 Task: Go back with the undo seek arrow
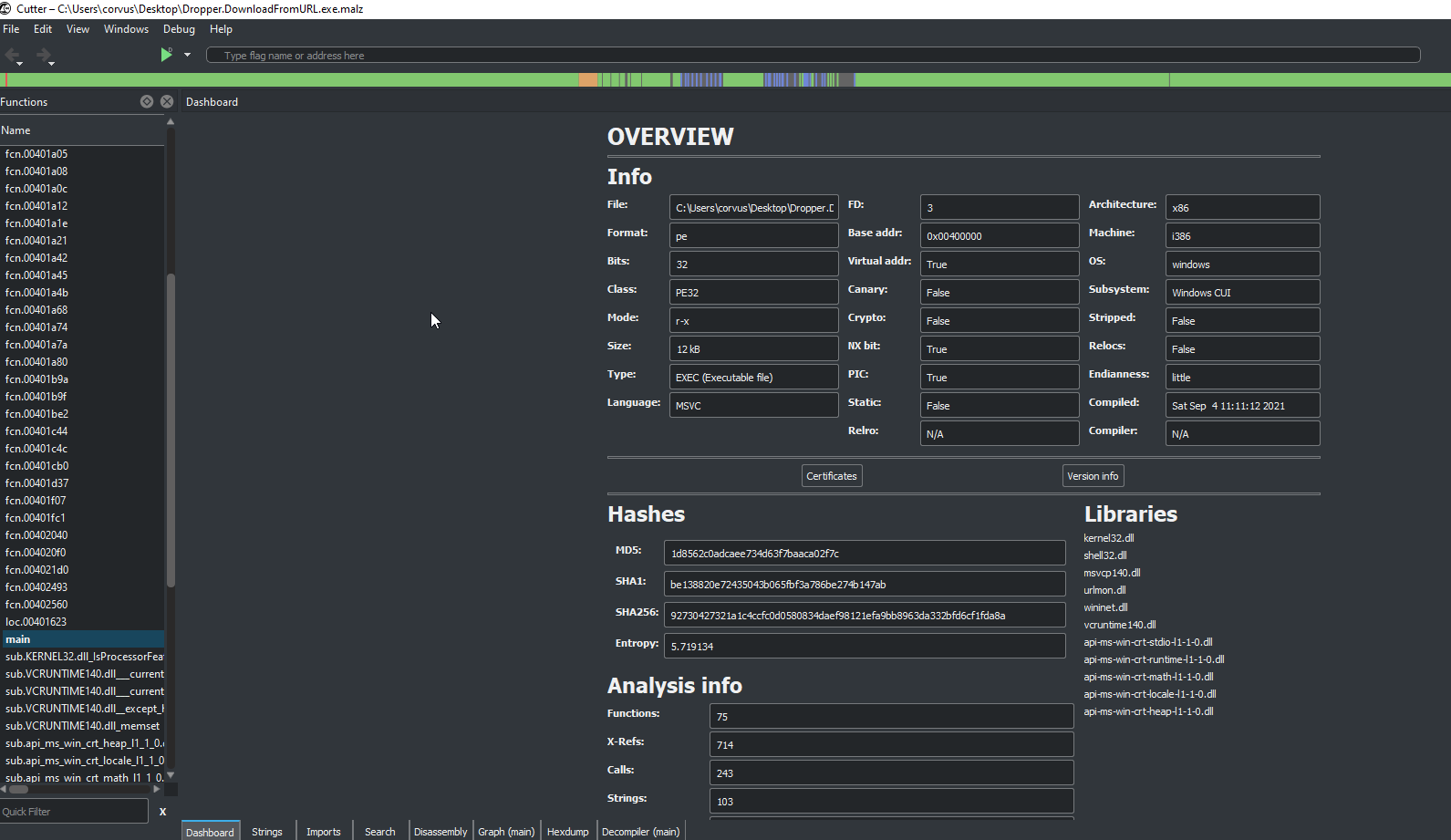point(13,56)
